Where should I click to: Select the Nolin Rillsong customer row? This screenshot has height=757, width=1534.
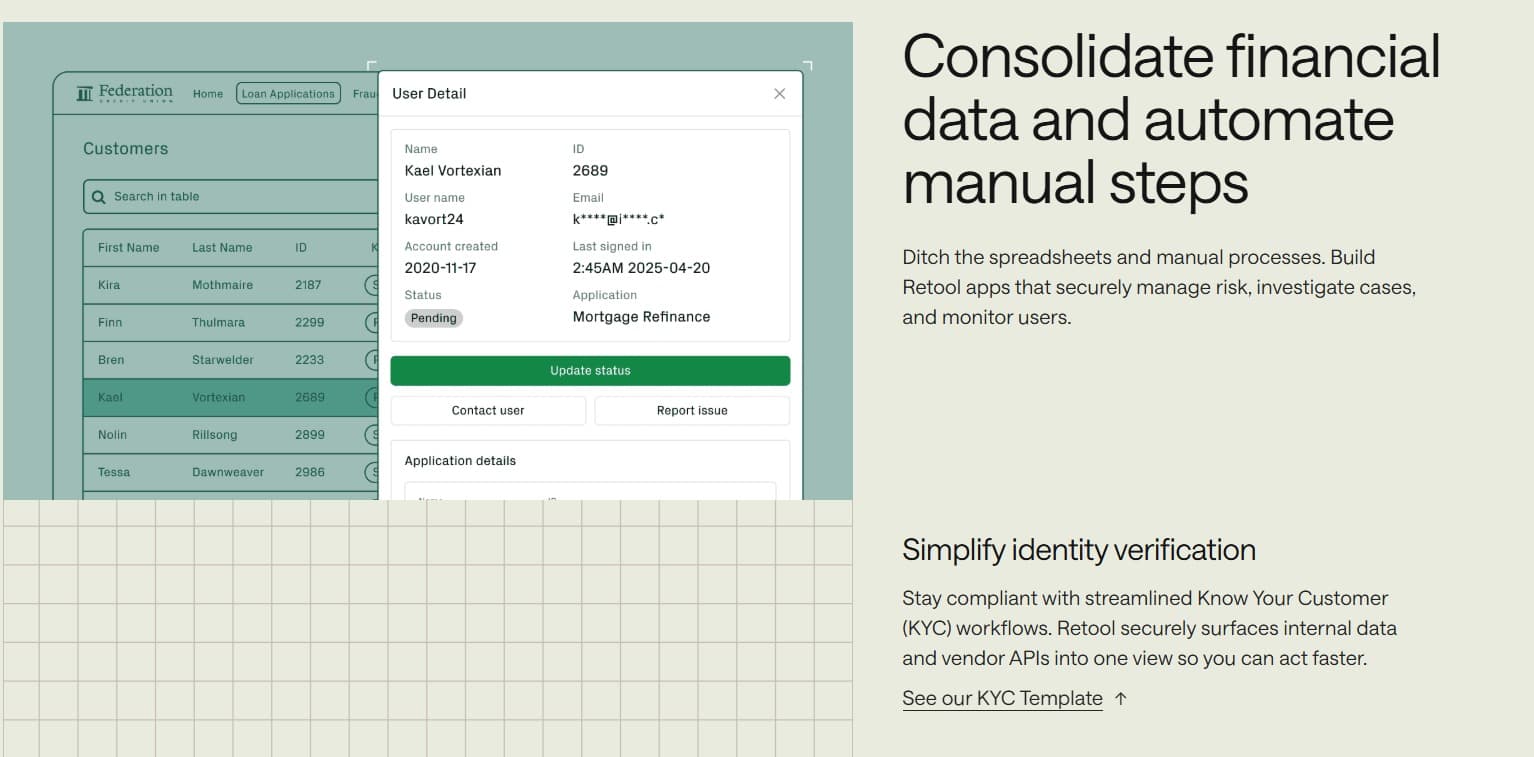coord(230,435)
